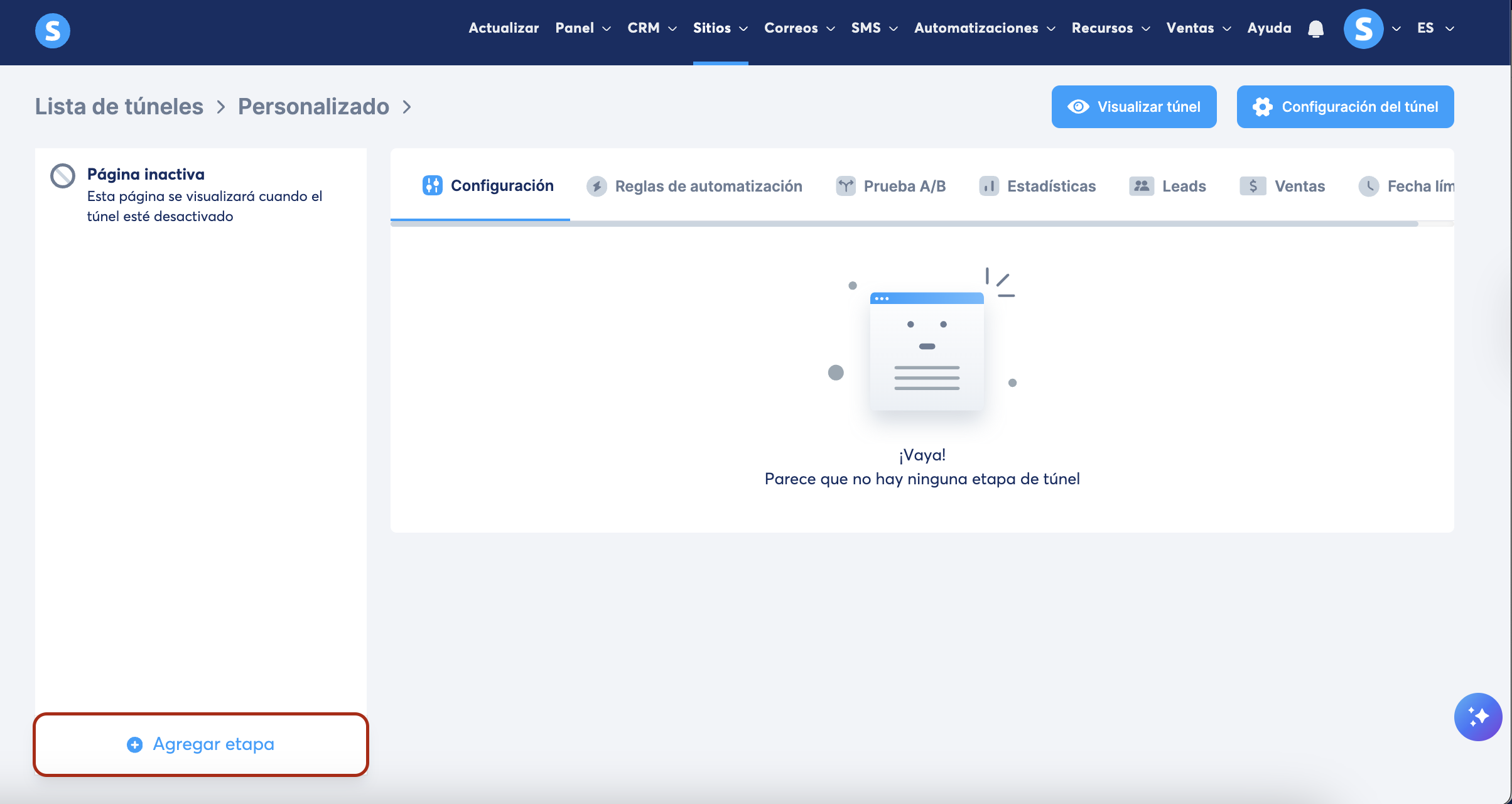Click the systeme.io logo at top left
The image size is (1512, 804).
(52, 30)
